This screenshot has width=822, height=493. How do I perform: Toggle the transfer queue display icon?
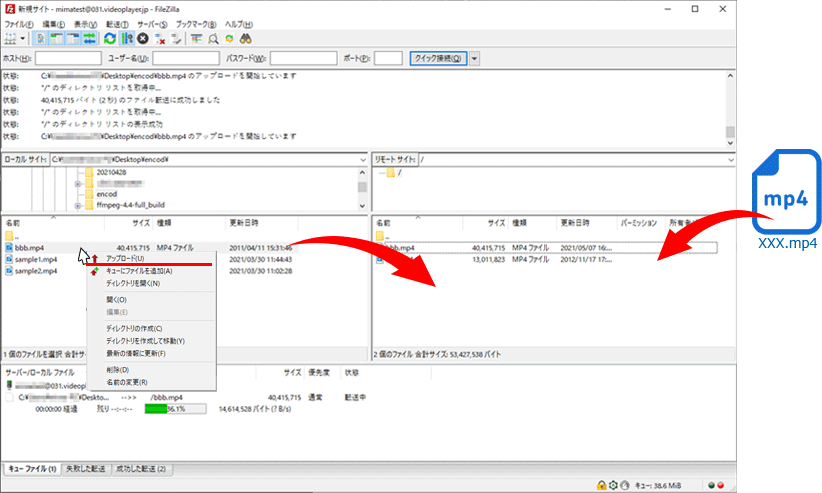tap(89, 38)
